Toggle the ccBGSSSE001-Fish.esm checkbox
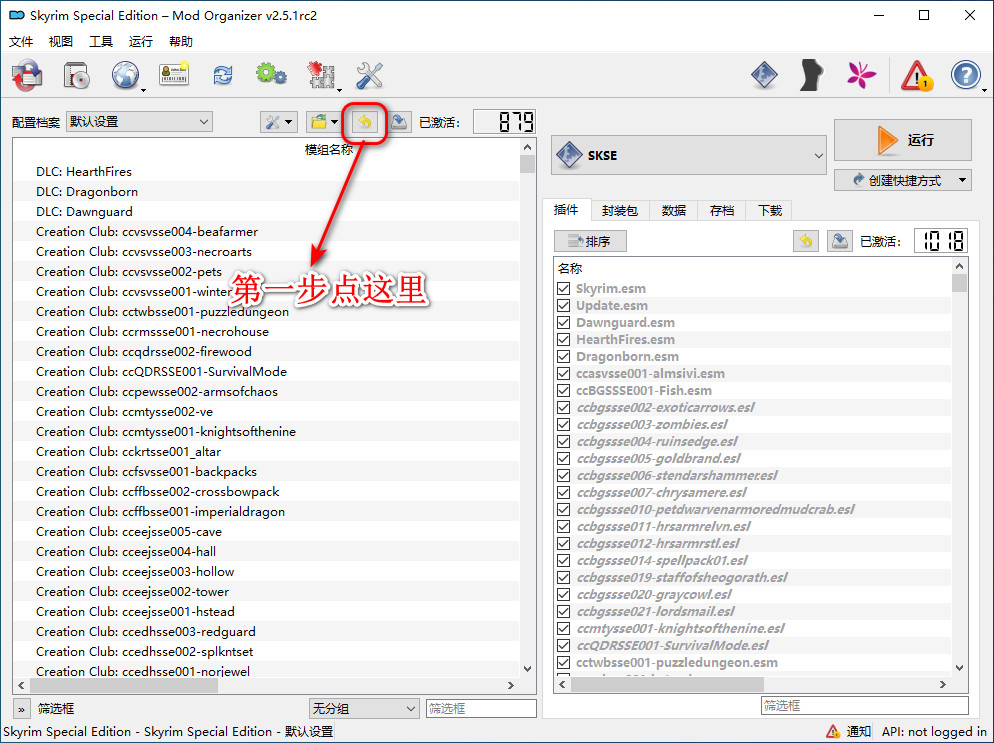The image size is (994, 743). pyautogui.click(x=564, y=391)
